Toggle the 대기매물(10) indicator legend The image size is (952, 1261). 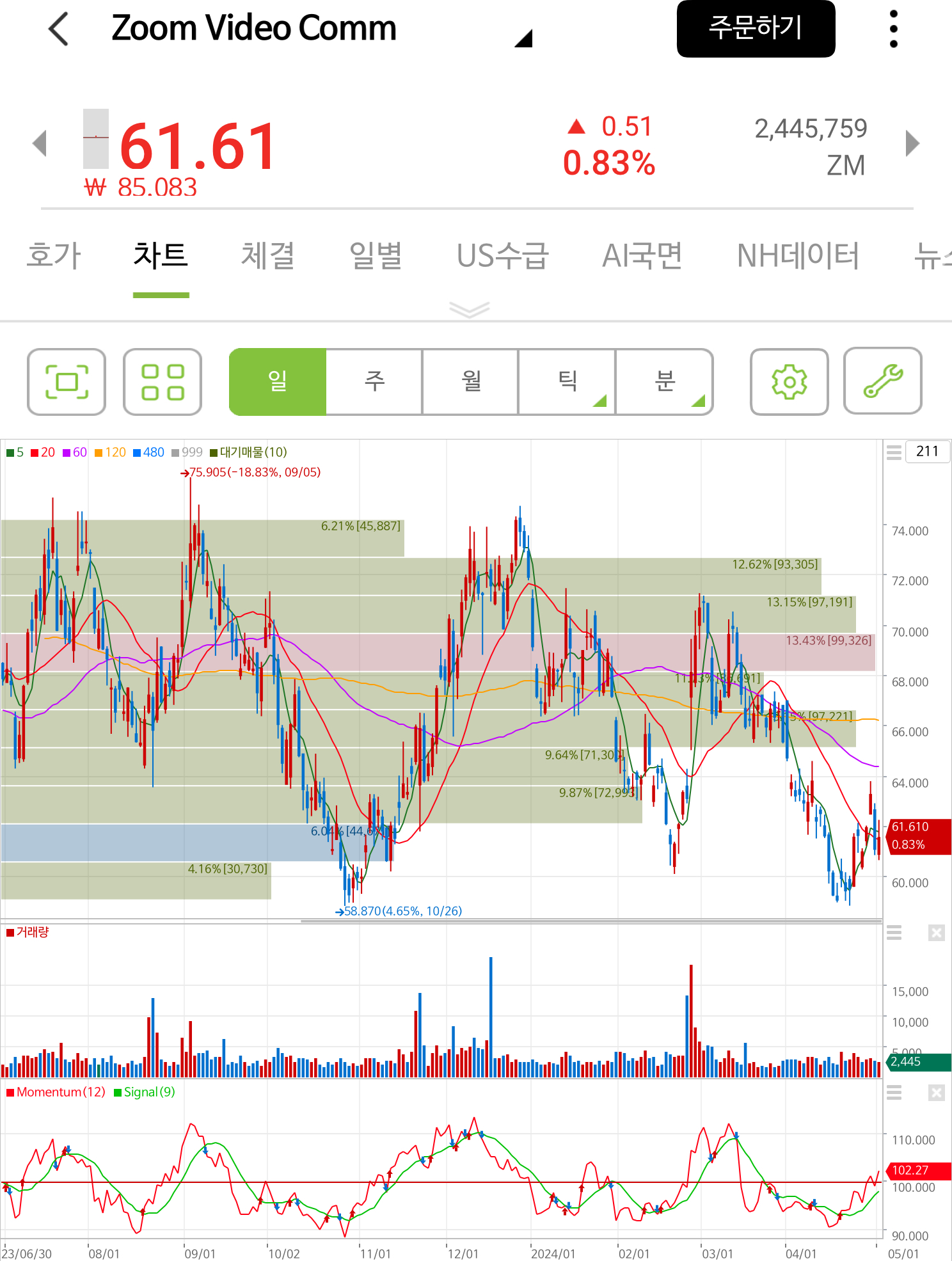[248, 452]
